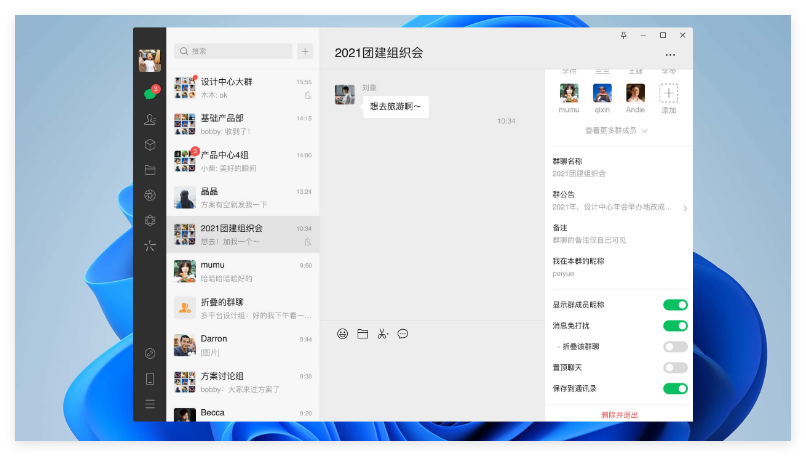Viewport: 806px width, 456px height.
Task: Open the hamburger settings menu in the sidebar
Action: [x=150, y=404]
